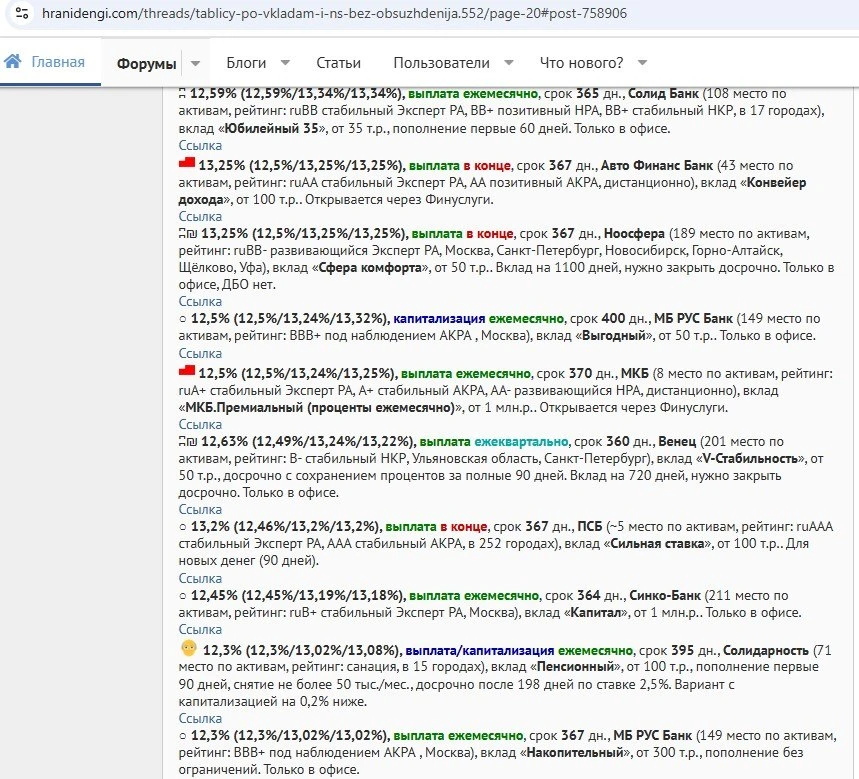Click circle bullet before Синко-Банк 12,45% entry

click(183, 596)
